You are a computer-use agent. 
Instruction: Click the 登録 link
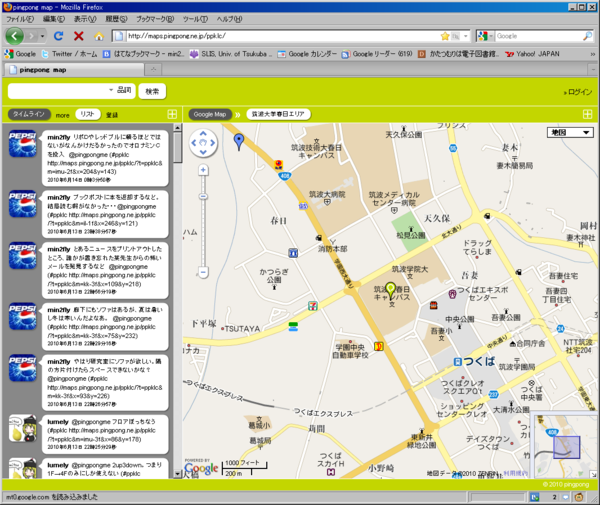[x=112, y=115]
